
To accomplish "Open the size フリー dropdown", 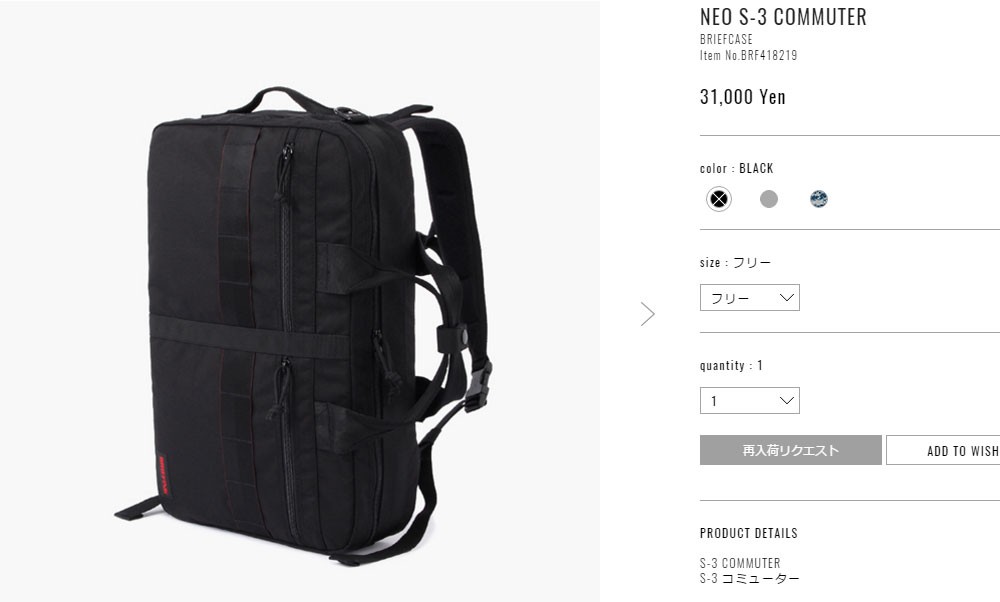I will coord(749,298).
